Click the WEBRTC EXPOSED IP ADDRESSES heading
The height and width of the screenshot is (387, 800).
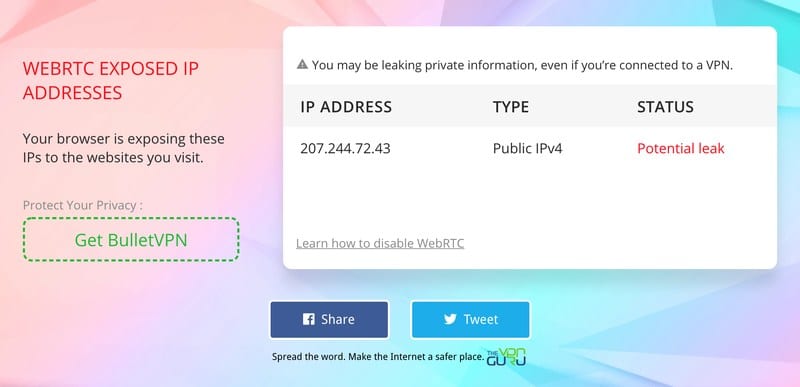click(111, 81)
